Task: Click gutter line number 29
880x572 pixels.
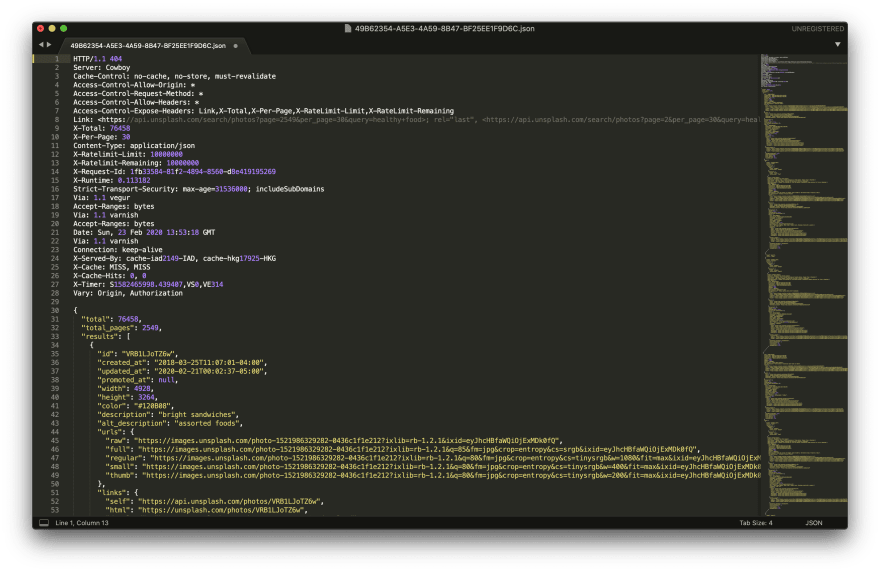Action: coord(54,302)
